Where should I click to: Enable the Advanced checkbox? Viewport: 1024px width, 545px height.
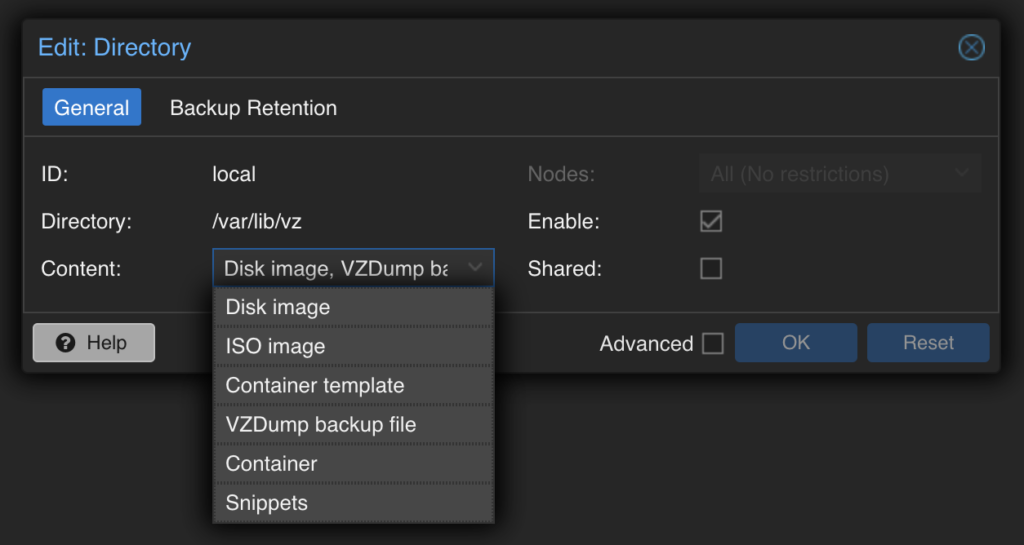[712, 343]
